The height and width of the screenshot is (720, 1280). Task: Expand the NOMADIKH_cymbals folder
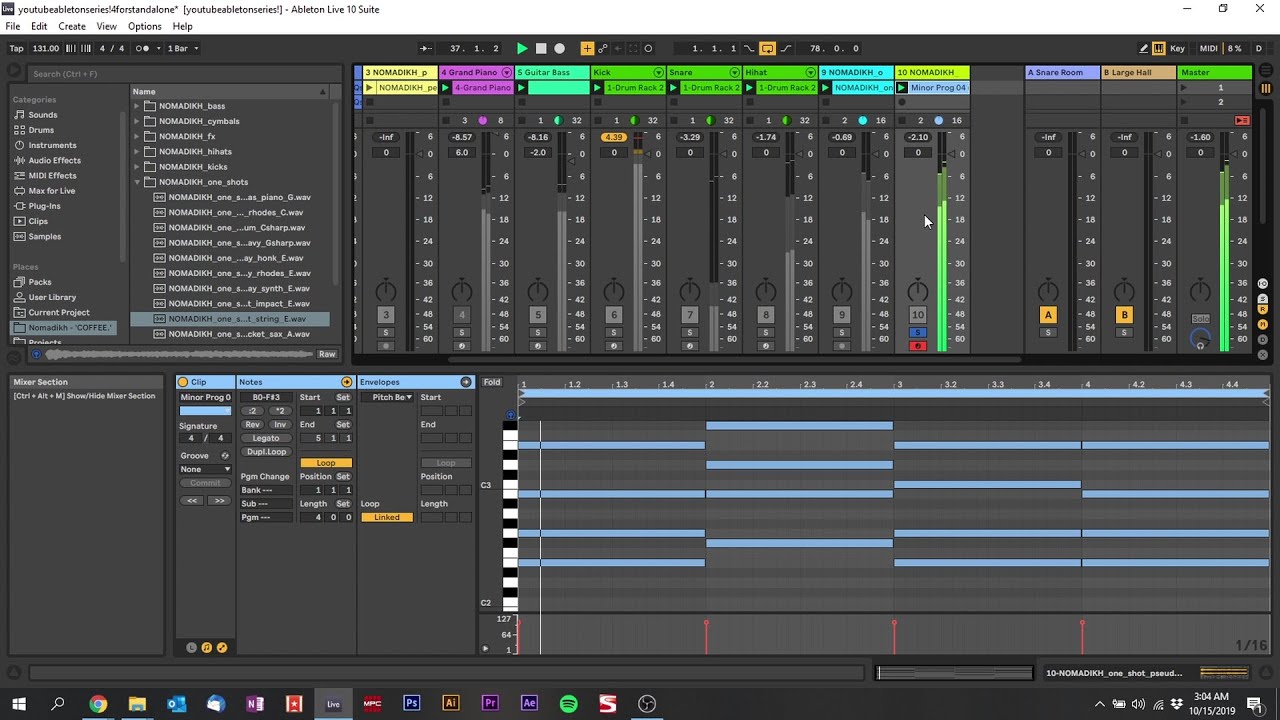coord(137,121)
